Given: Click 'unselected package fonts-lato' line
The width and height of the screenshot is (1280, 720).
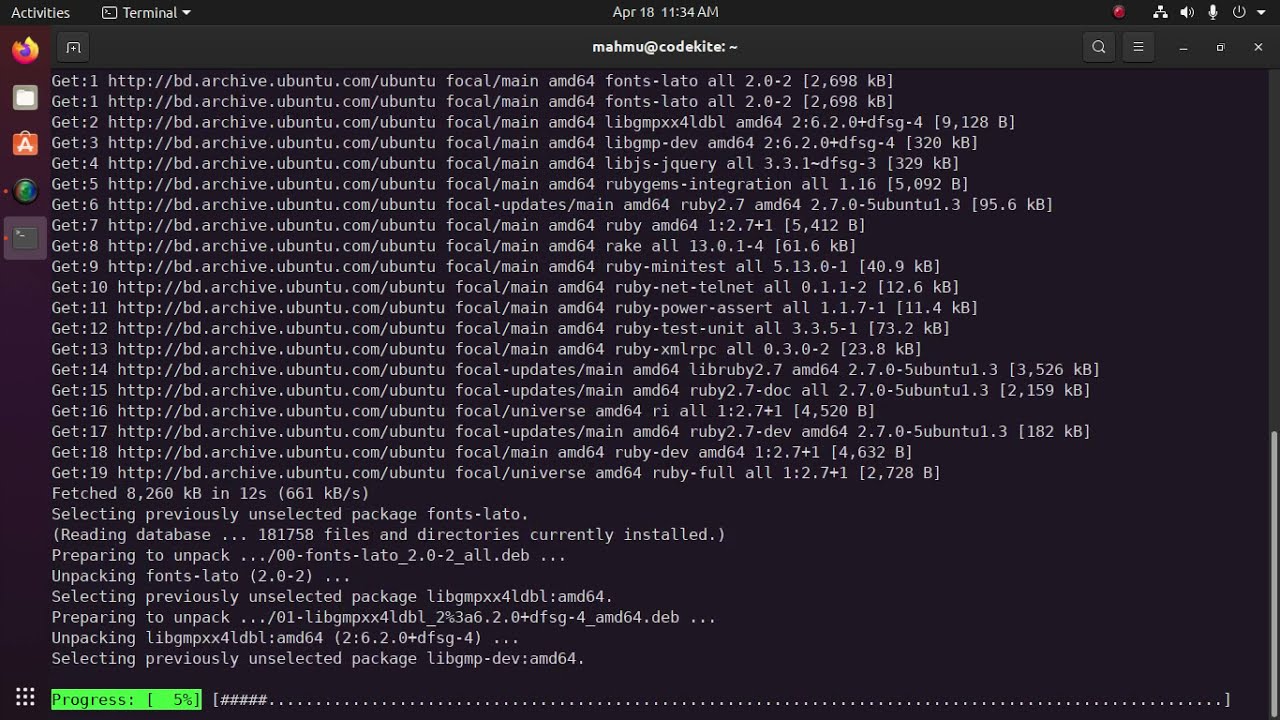Looking at the screenshot, I should 290,514.
